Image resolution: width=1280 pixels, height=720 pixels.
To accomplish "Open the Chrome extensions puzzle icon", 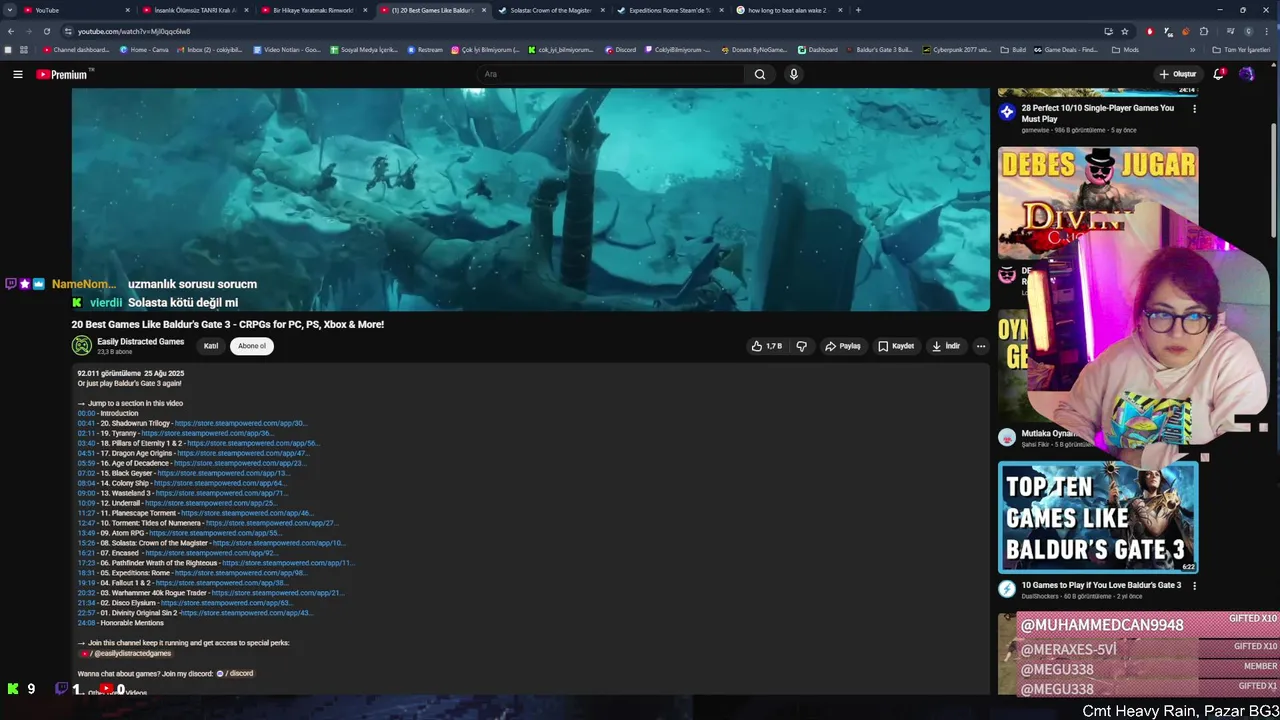I will pyautogui.click(x=1204, y=31).
